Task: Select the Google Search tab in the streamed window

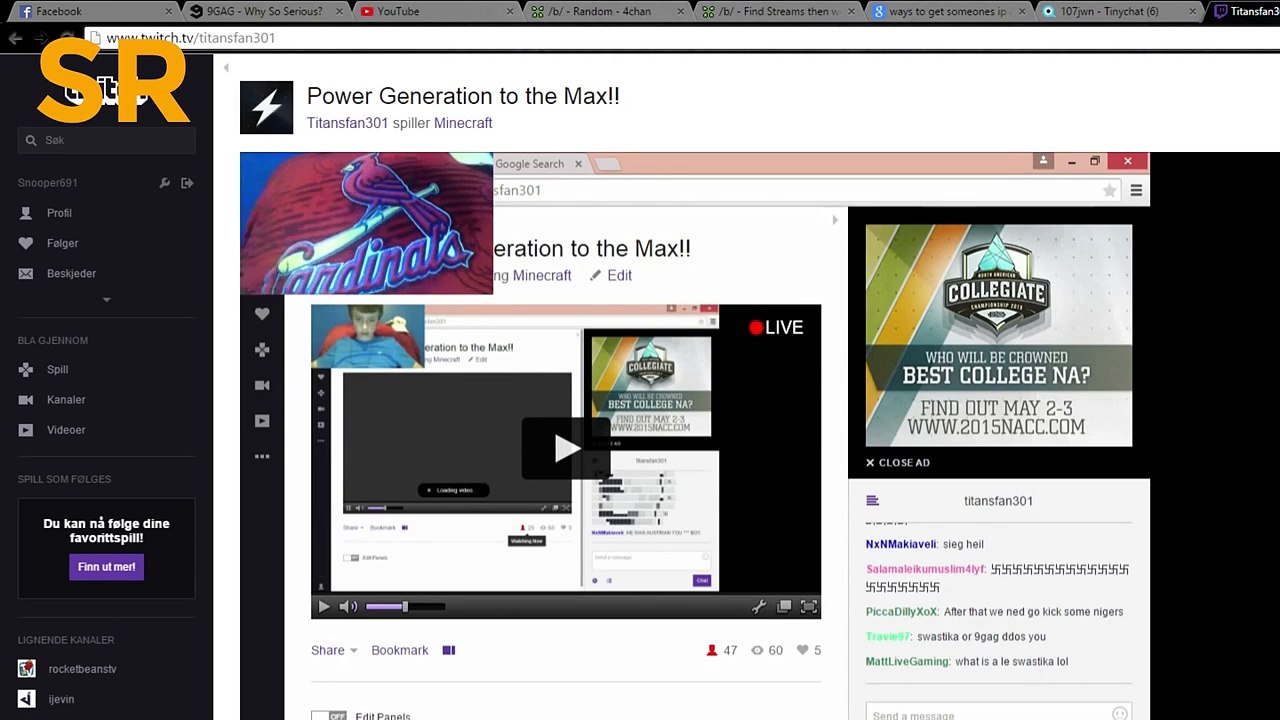Action: (530, 164)
